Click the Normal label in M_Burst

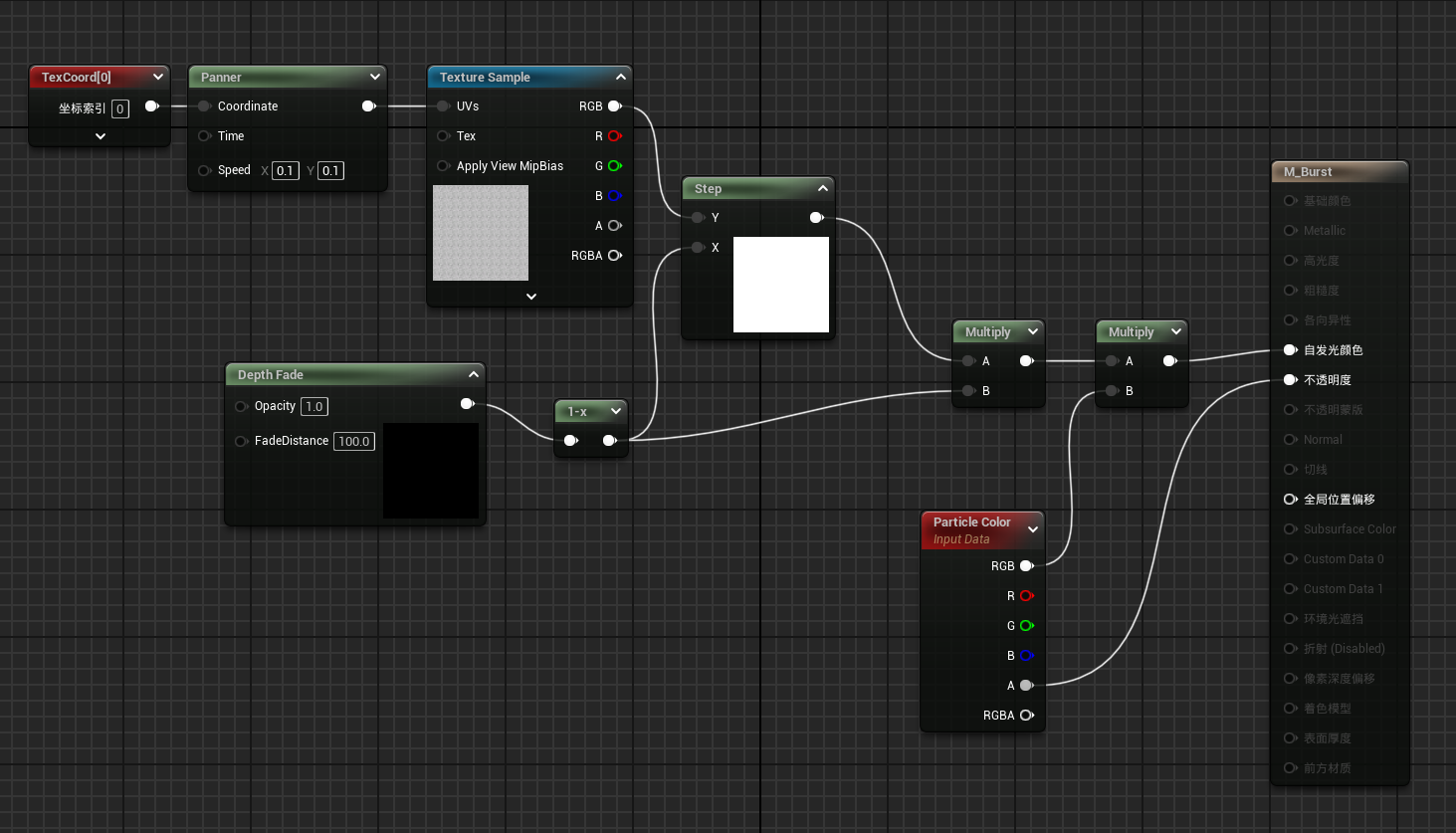pos(1323,440)
